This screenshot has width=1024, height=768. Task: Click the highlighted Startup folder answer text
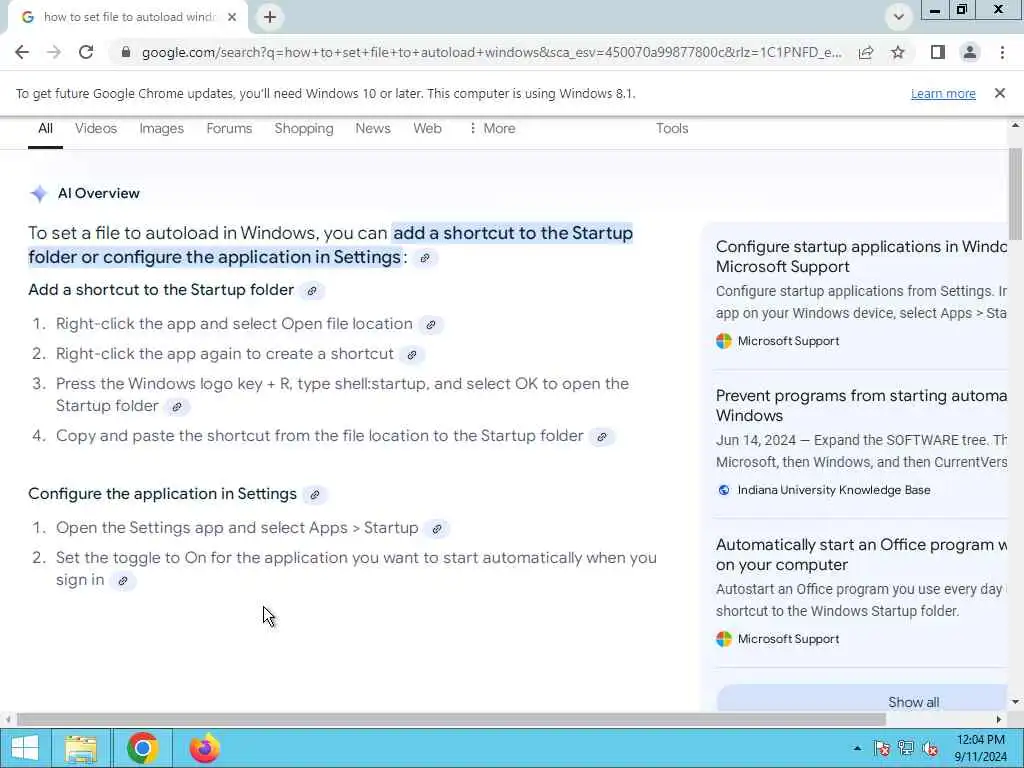click(330, 245)
